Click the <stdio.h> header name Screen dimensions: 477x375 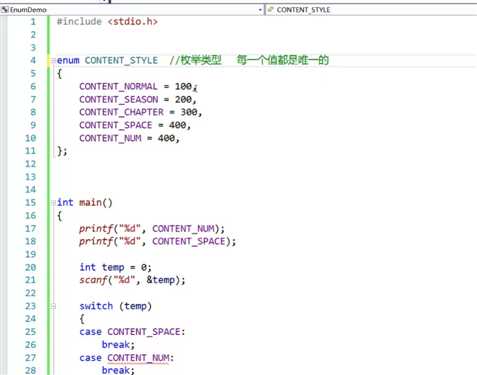click(x=132, y=22)
